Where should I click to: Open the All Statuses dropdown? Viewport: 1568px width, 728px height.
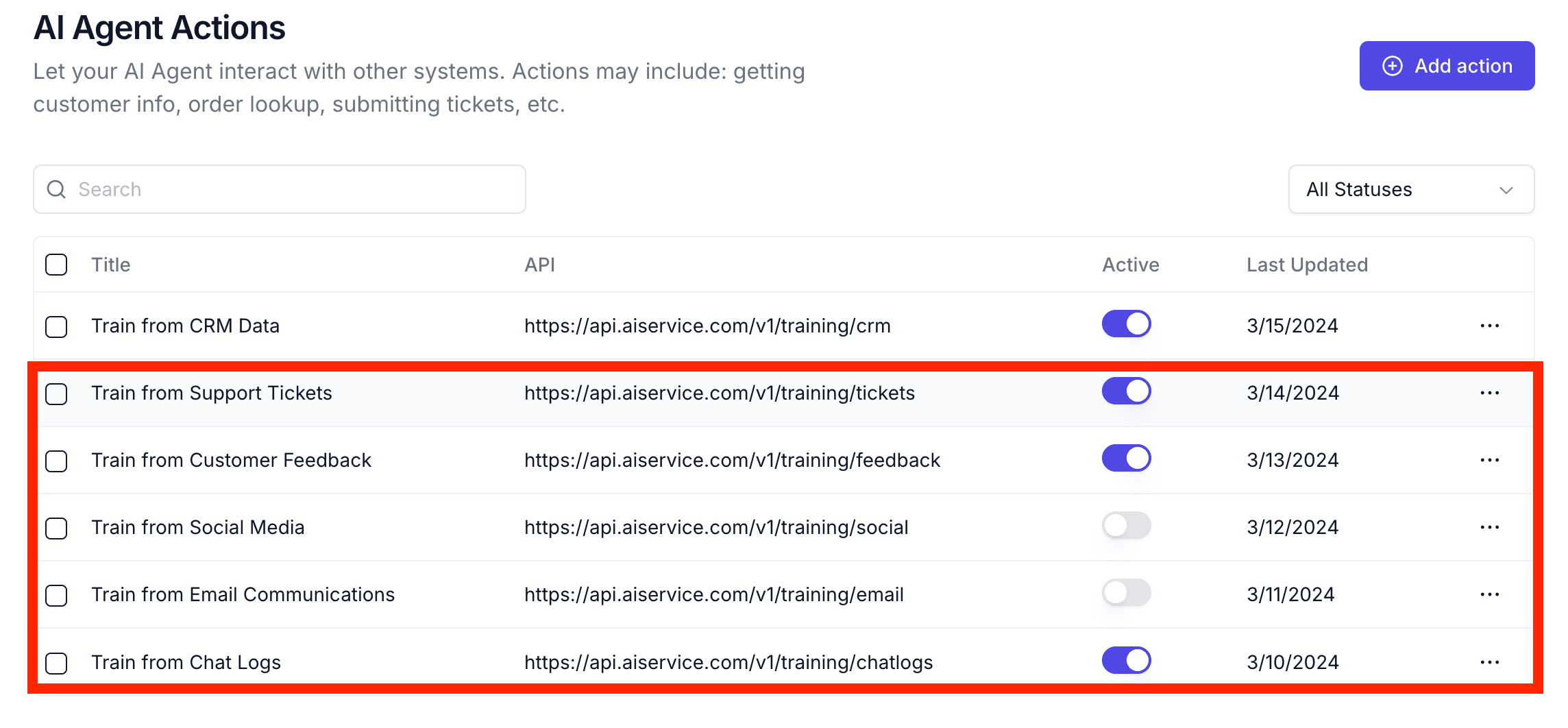(1410, 189)
